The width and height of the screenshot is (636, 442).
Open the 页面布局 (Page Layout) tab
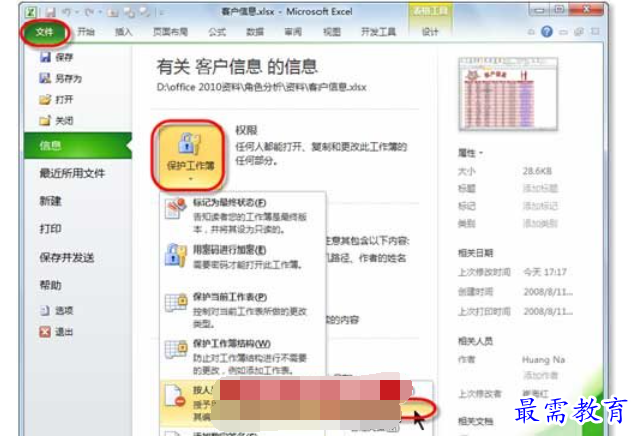170,32
